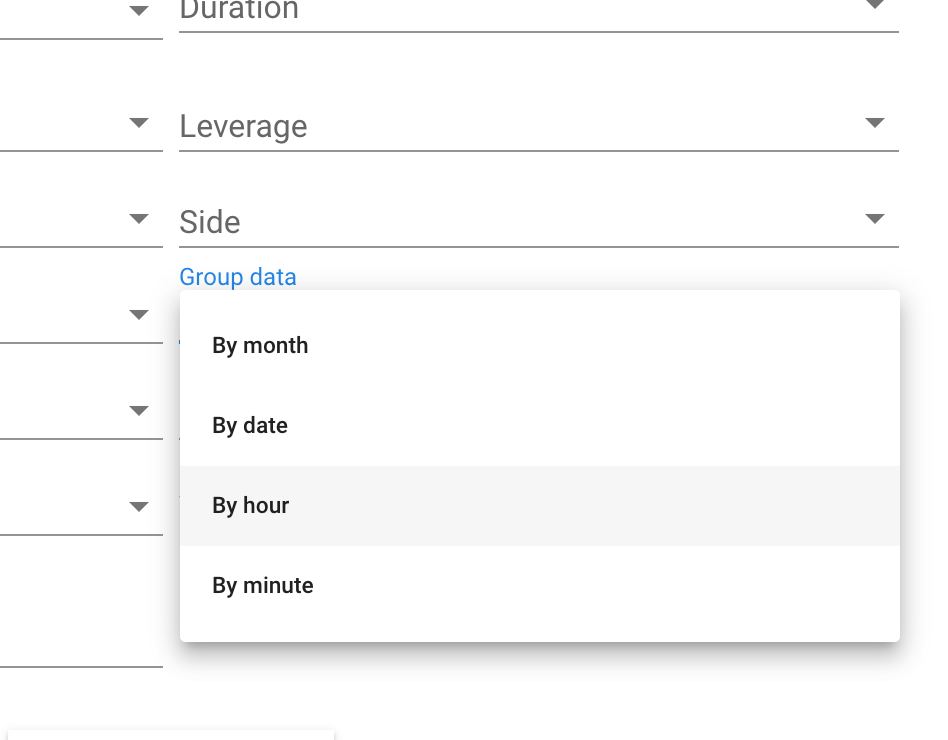
Task: Click the white card at the bottom-left edge
Action: tap(171, 735)
